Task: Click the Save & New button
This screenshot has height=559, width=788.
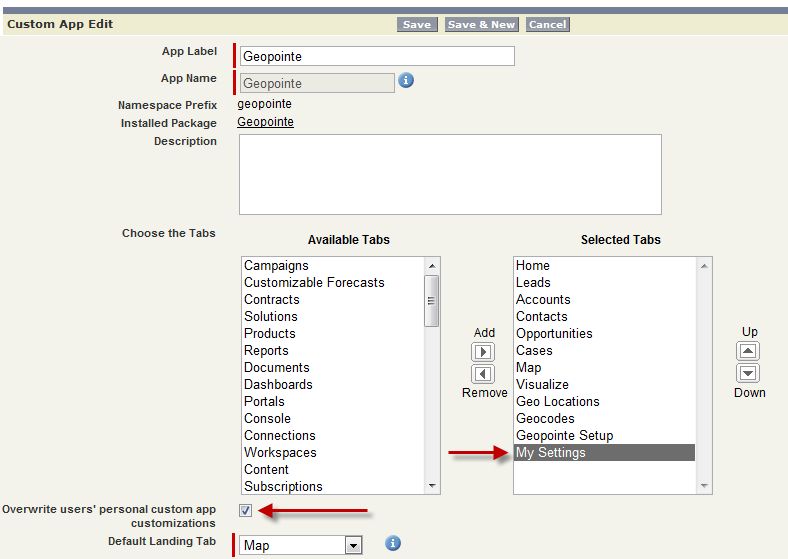Action: tap(481, 25)
